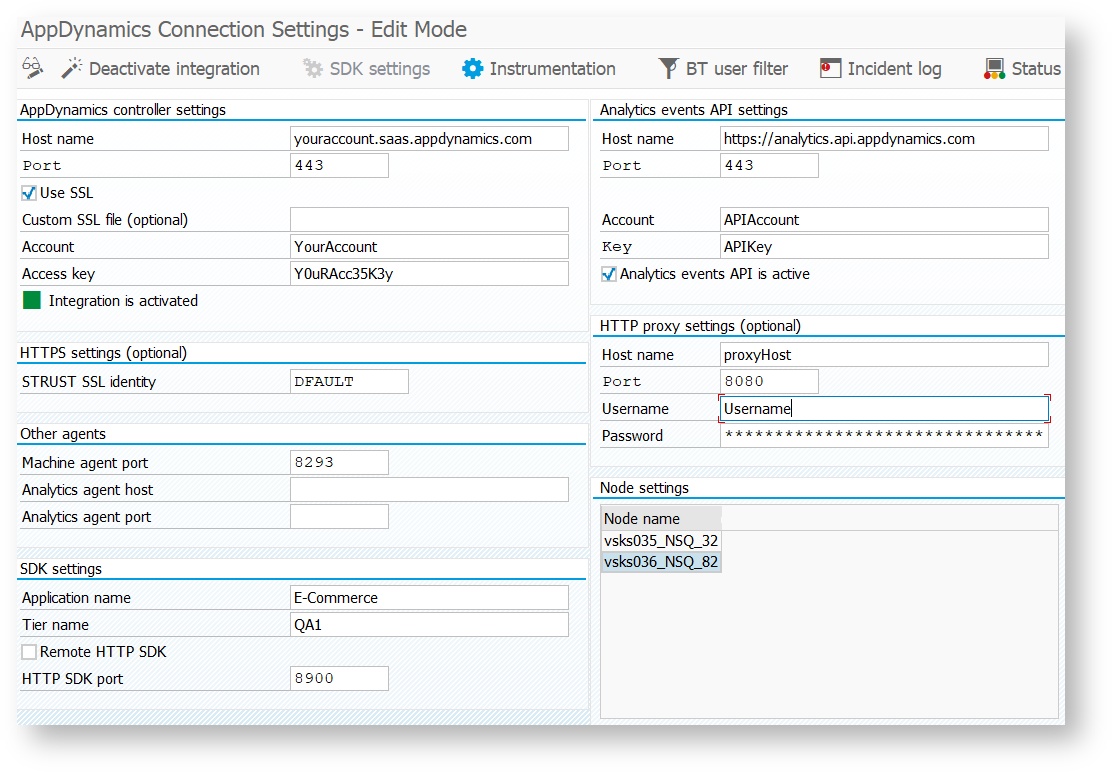This screenshot has height=773, width=1113.
Task: Click the Status traffic-light icon
Action: point(994,68)
